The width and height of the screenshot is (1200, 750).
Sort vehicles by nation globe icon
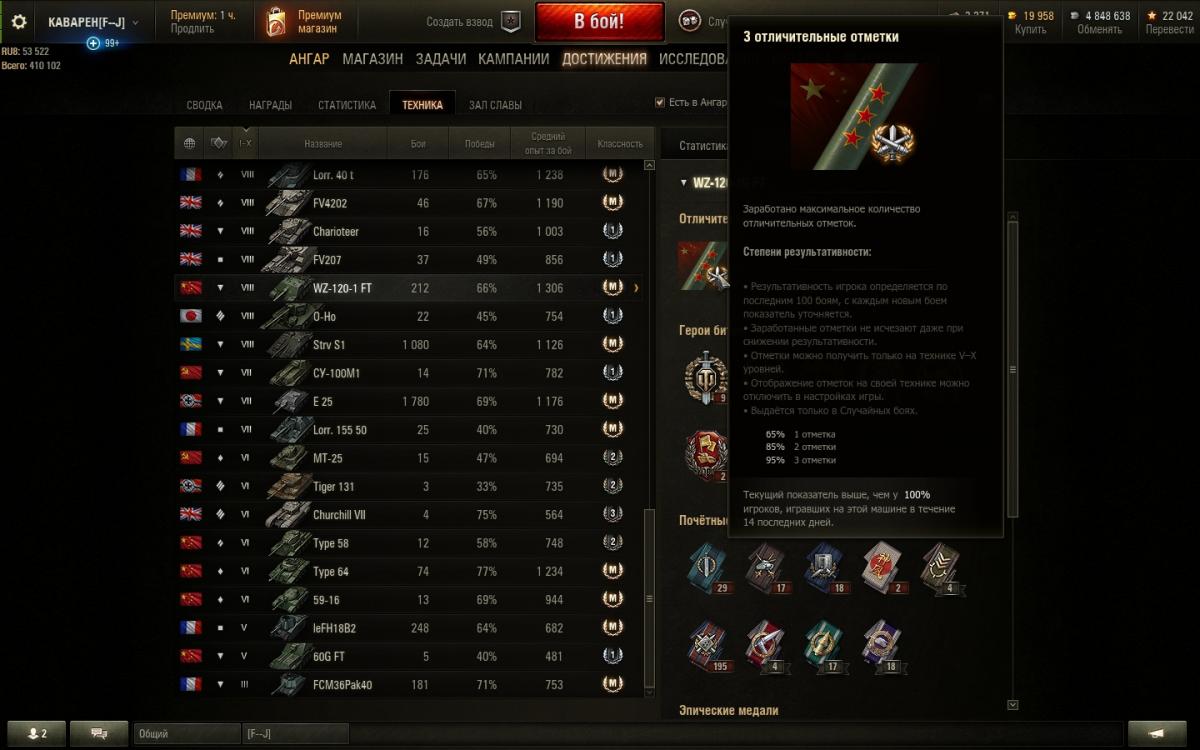[189, 144]
